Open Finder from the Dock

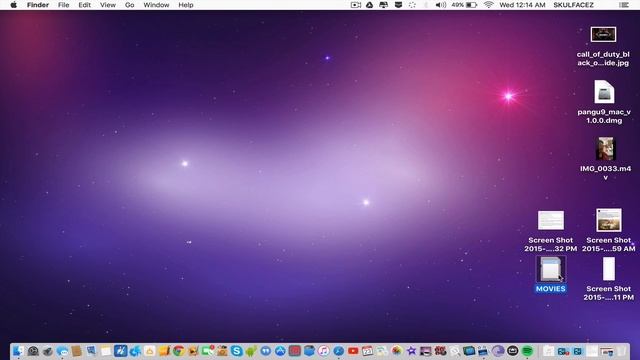click(18, 351)
